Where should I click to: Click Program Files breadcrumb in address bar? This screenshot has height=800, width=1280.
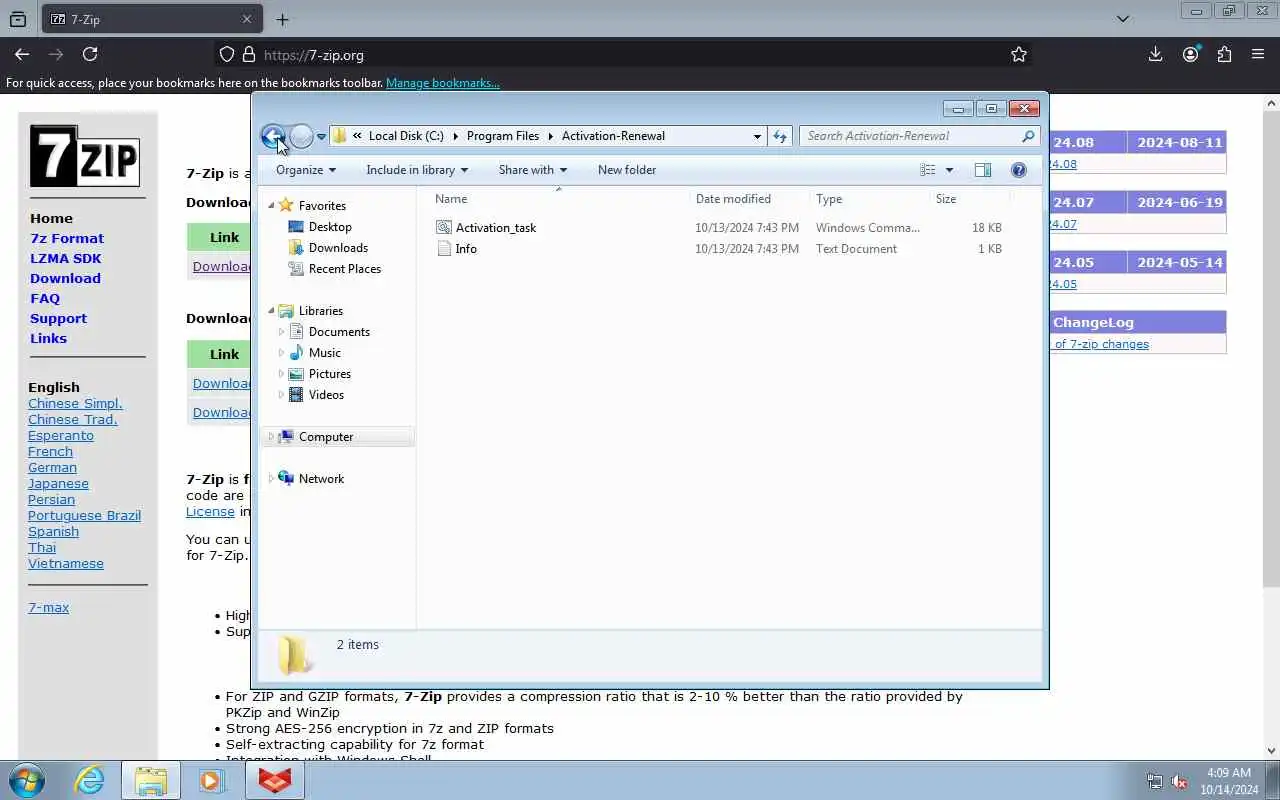503,136
